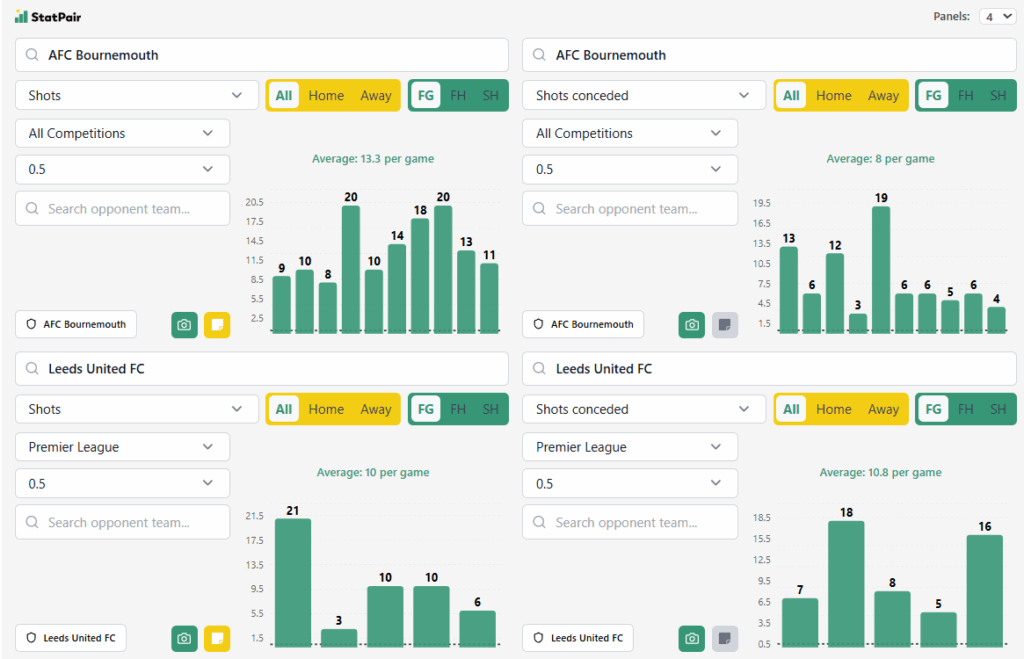Select the SH period in the Leeds Shots conceded panel
Viewport: 1024px width, 659px height.
click(x=998, y=409)
